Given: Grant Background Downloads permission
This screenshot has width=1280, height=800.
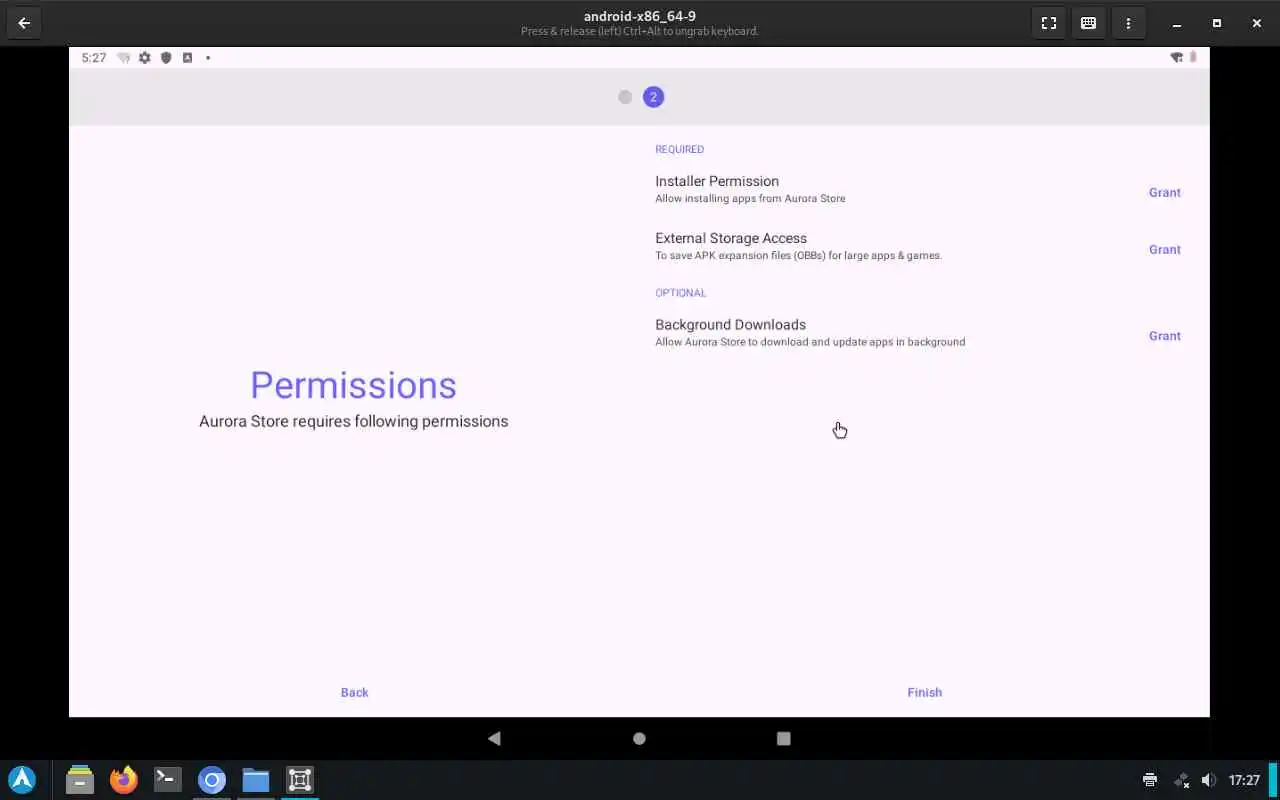Looking at the screenshot, I should (x=1164, y=336).
